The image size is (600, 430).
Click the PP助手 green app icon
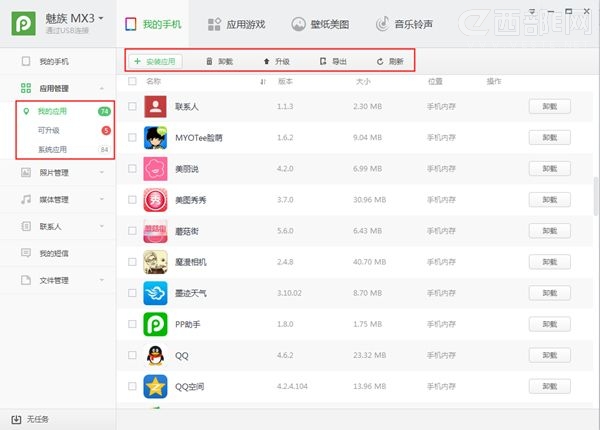[x=155, y=324]
